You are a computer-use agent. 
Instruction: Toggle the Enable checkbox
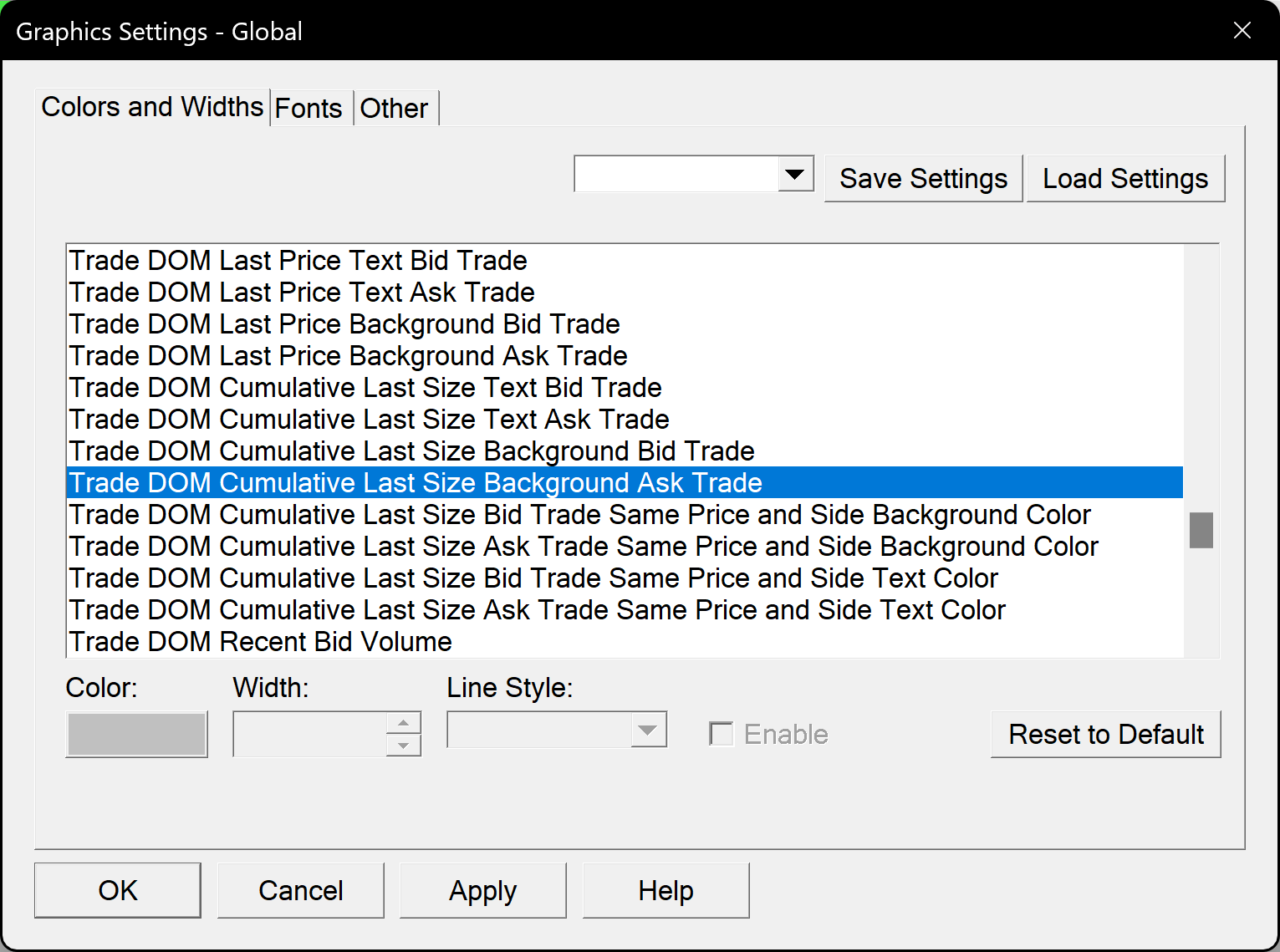tap(721, 734)
